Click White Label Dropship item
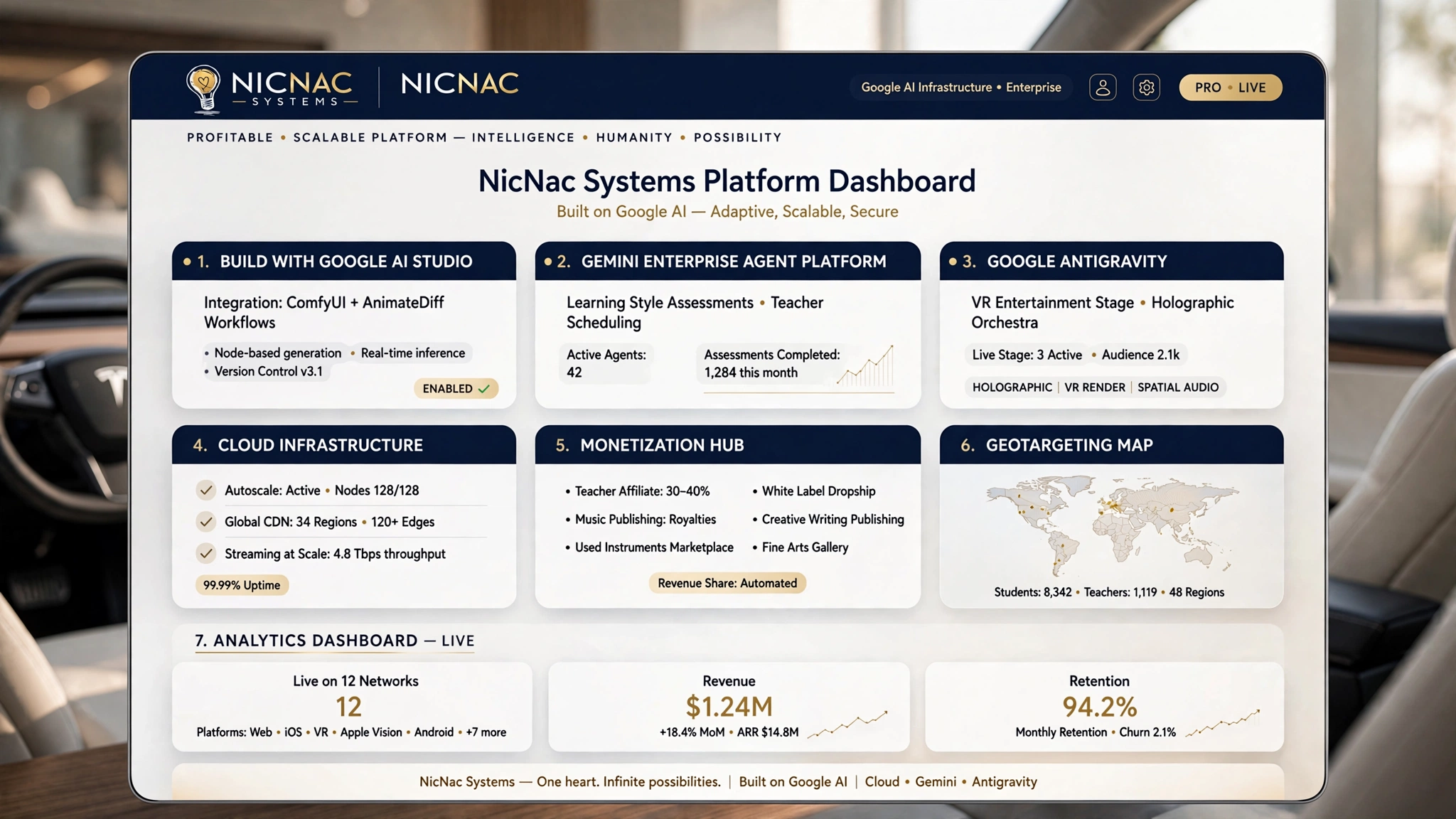1456x819 pixels. point(818,491)
